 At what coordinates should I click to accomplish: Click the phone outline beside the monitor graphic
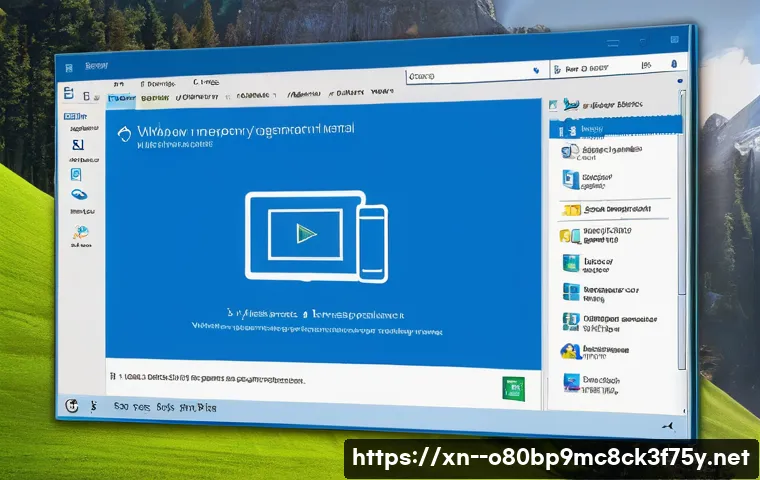point(372,243)
